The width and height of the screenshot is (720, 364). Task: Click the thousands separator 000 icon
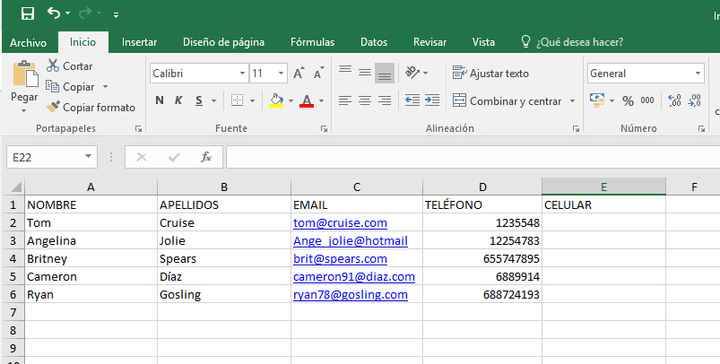(x=647, y=101)
